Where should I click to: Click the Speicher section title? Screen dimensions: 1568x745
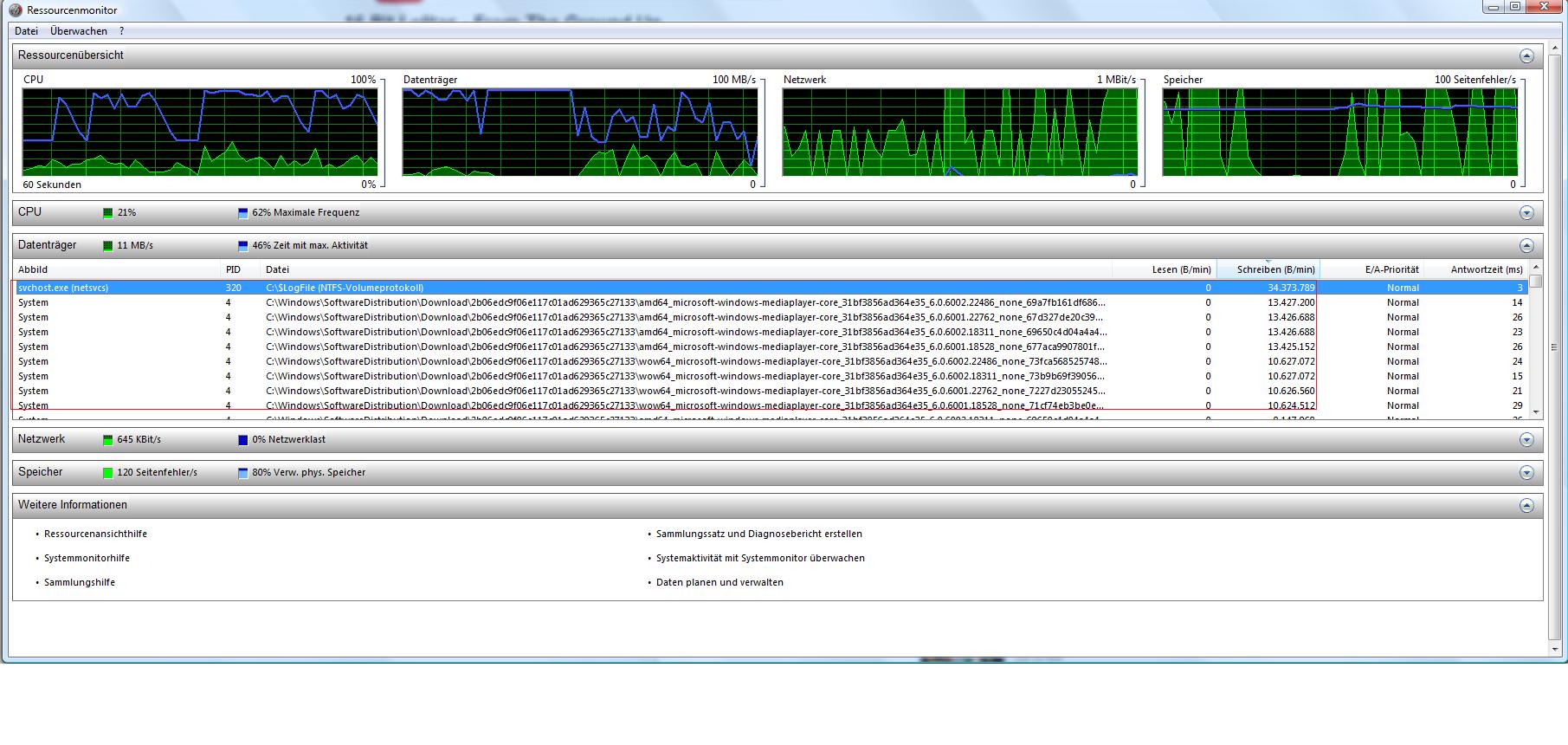point(40,473)
